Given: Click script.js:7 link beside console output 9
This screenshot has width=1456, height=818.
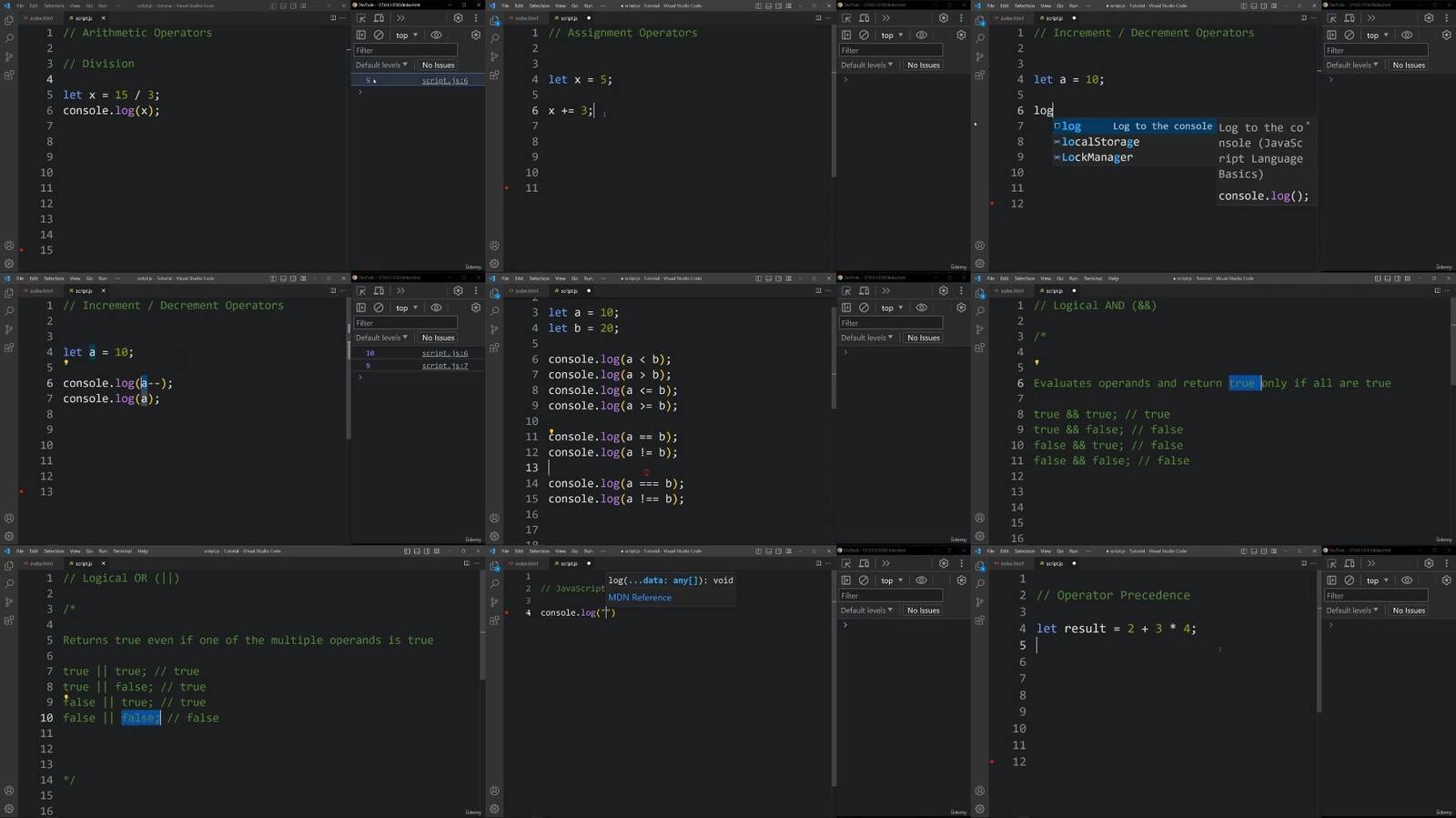Looking at the screenshot, I should [445, 366].
